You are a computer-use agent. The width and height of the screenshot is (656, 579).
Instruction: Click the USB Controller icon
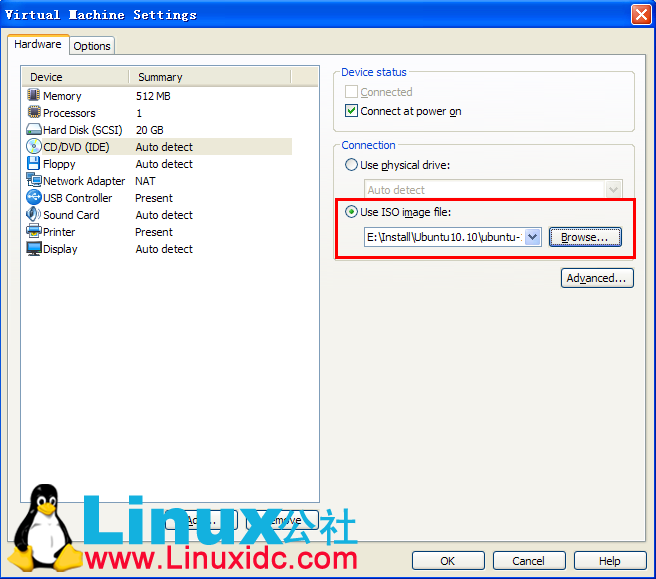(34, 198)
